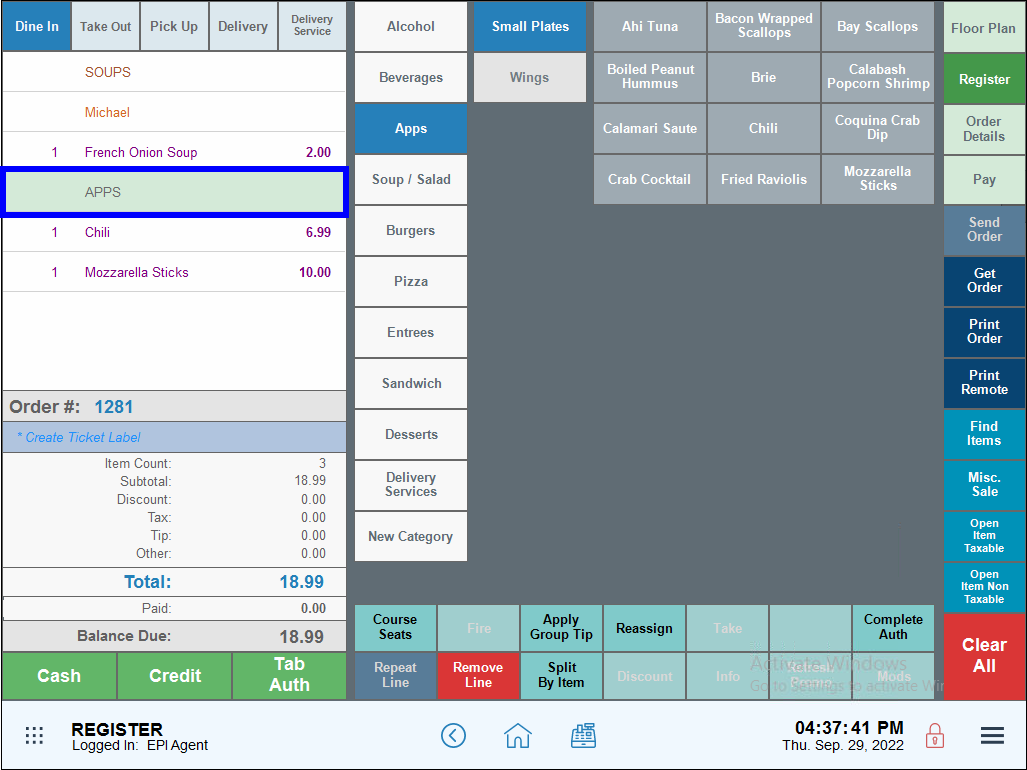Select the Wings subcategory
Image resolution: width=1027 pixels, height=770 pixels.
point(530,77)
